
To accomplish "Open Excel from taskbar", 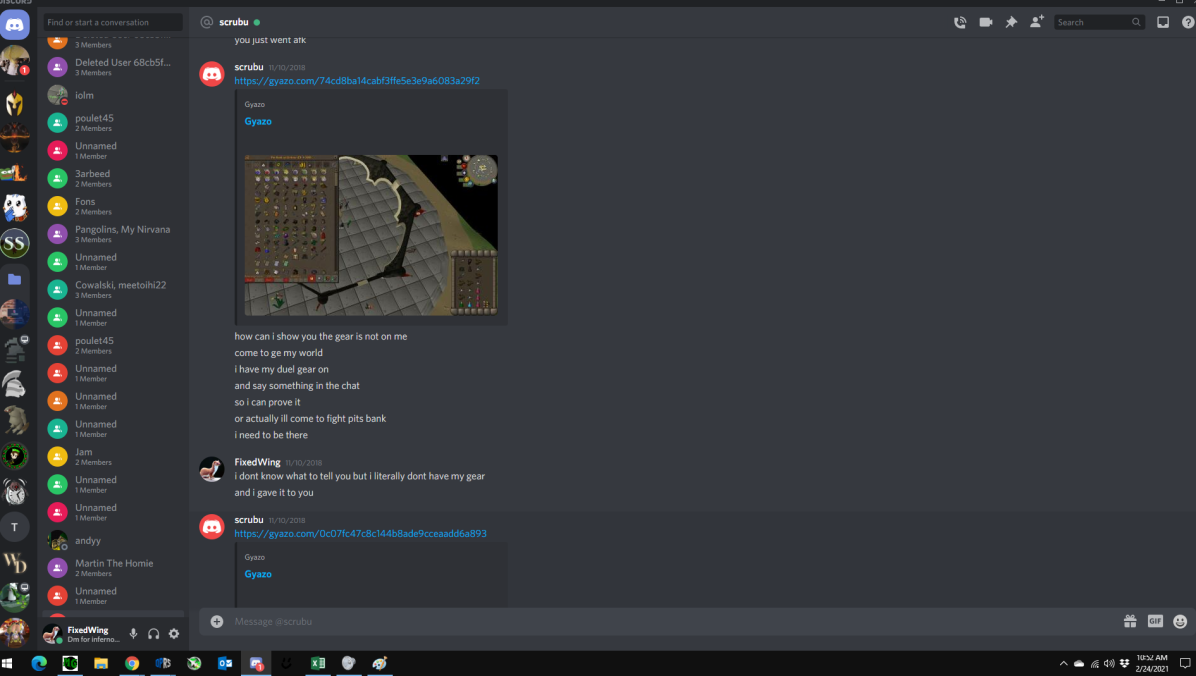I will pyautogui.click(x=318, y=663).
